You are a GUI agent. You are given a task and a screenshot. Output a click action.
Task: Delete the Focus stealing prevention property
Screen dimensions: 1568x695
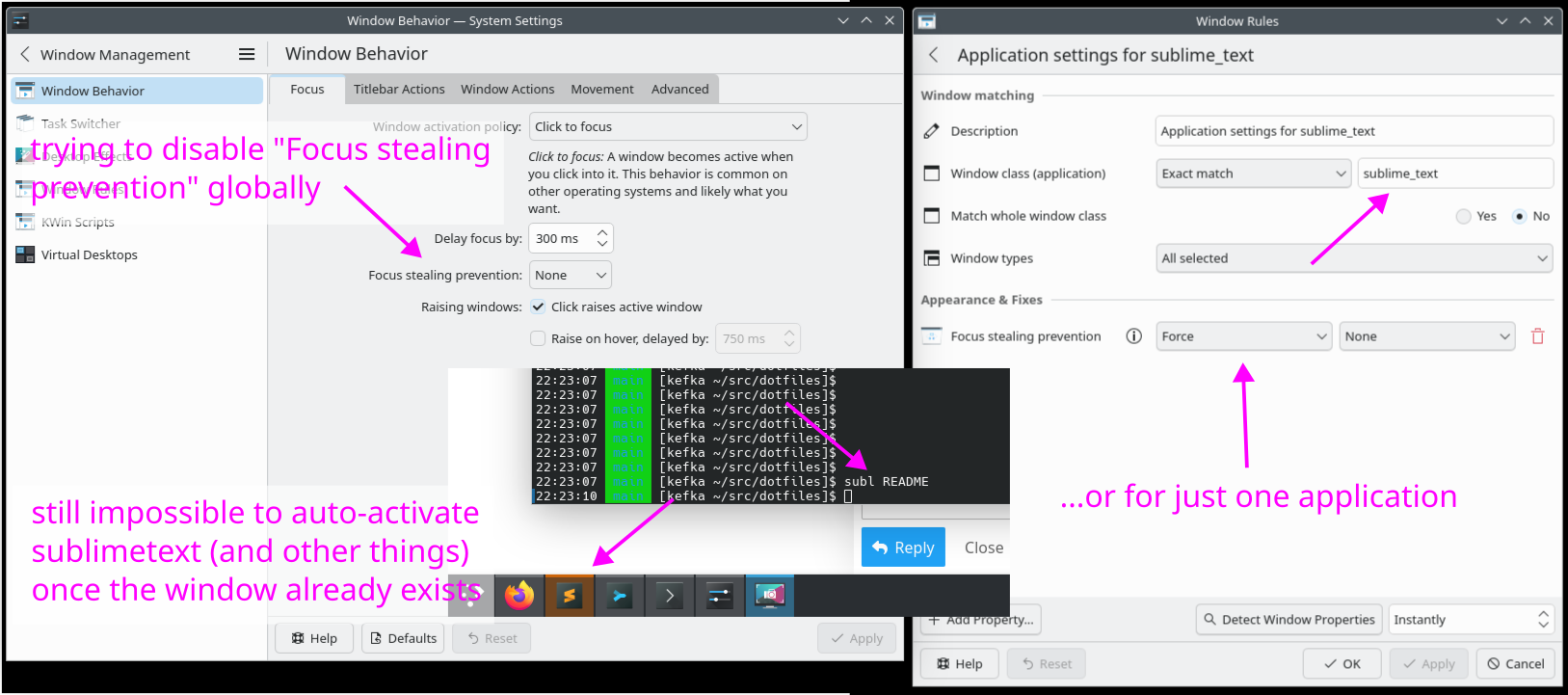coord(1538,336)
